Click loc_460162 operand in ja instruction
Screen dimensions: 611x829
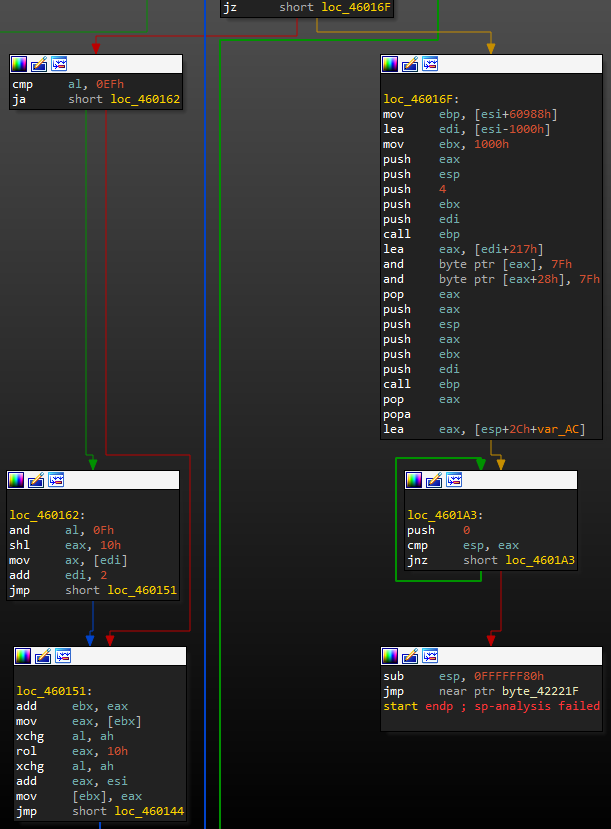point(145,99)
